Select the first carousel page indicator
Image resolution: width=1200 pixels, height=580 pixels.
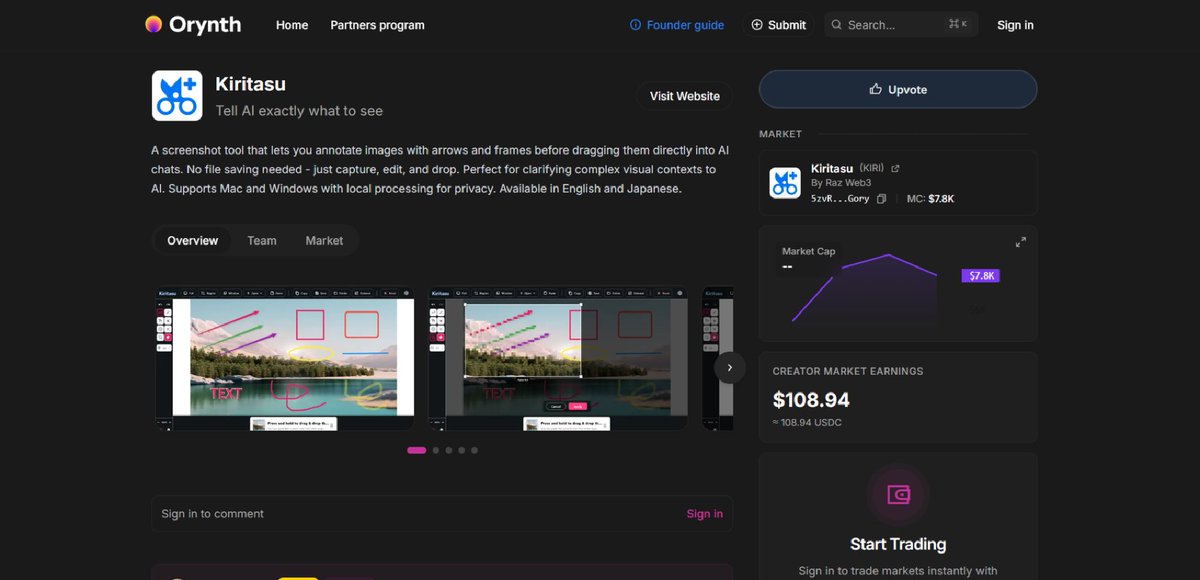(417, 450)
